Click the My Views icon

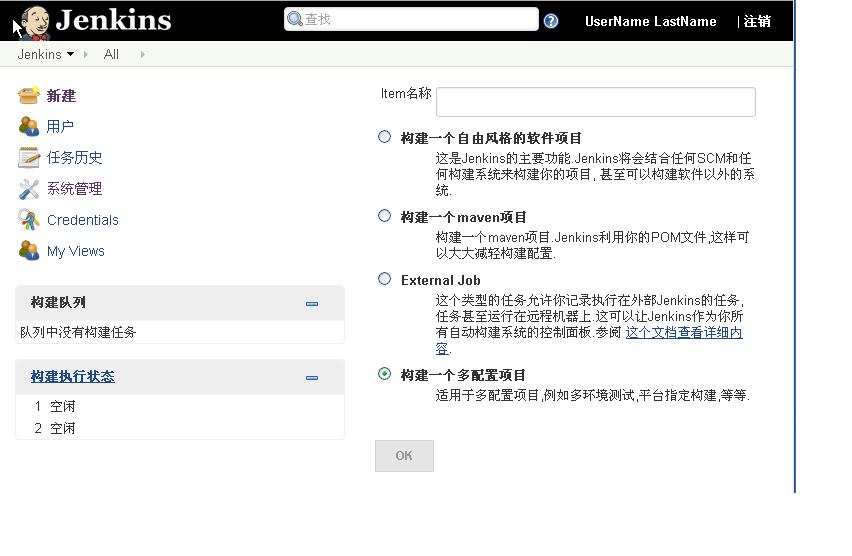(x=29, y=251)
